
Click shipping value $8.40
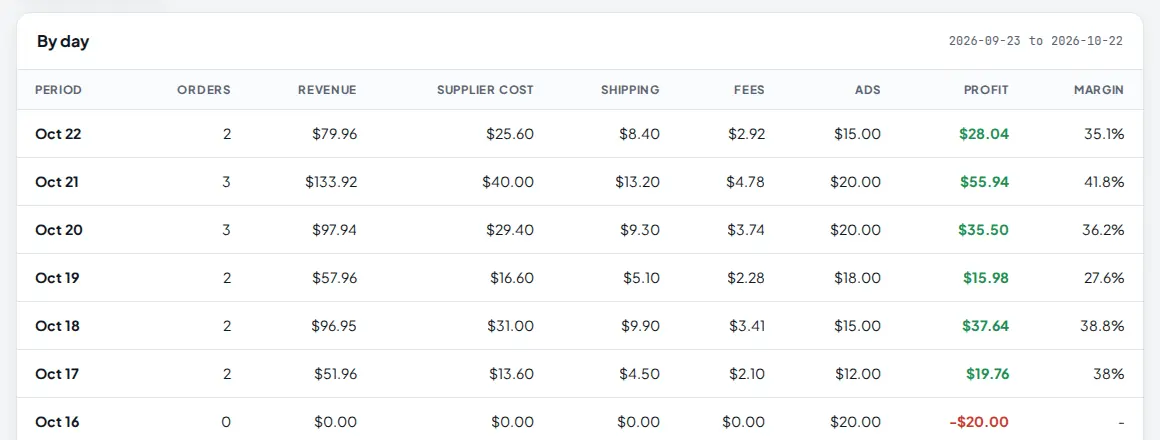(x=640, y=134)
